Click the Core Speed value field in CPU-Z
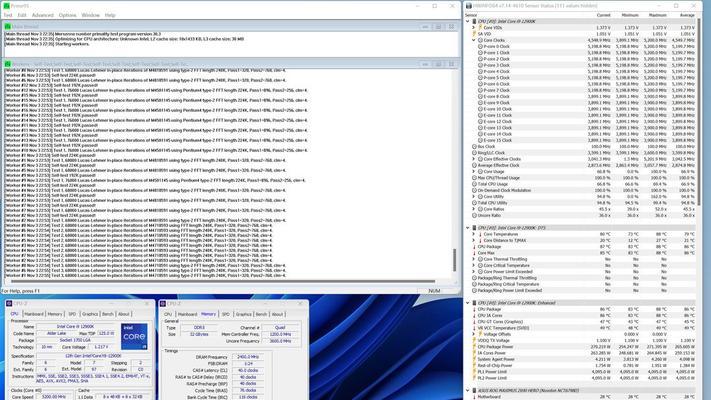The height and width of the screenshot is (400, 711). point(54,397)
